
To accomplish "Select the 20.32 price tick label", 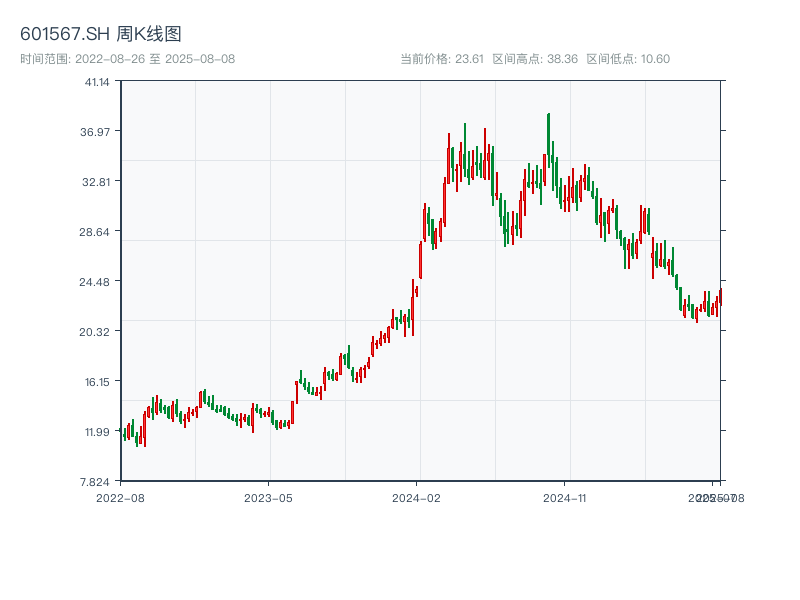I will click(x=97, y=332).
